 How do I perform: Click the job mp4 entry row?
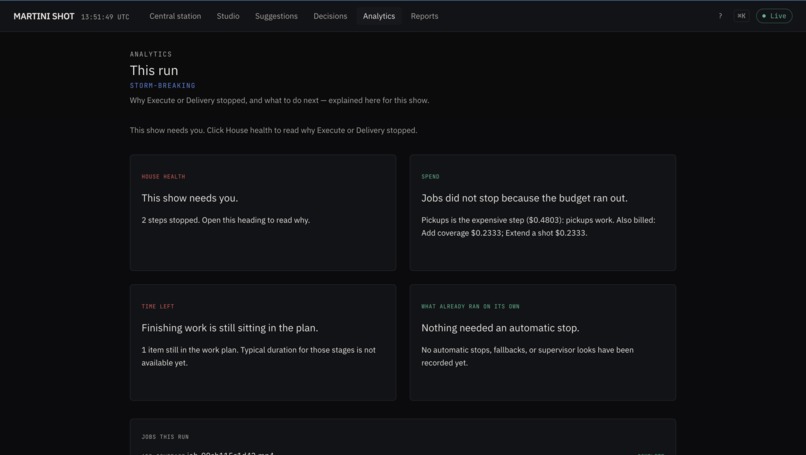[402, 453]
